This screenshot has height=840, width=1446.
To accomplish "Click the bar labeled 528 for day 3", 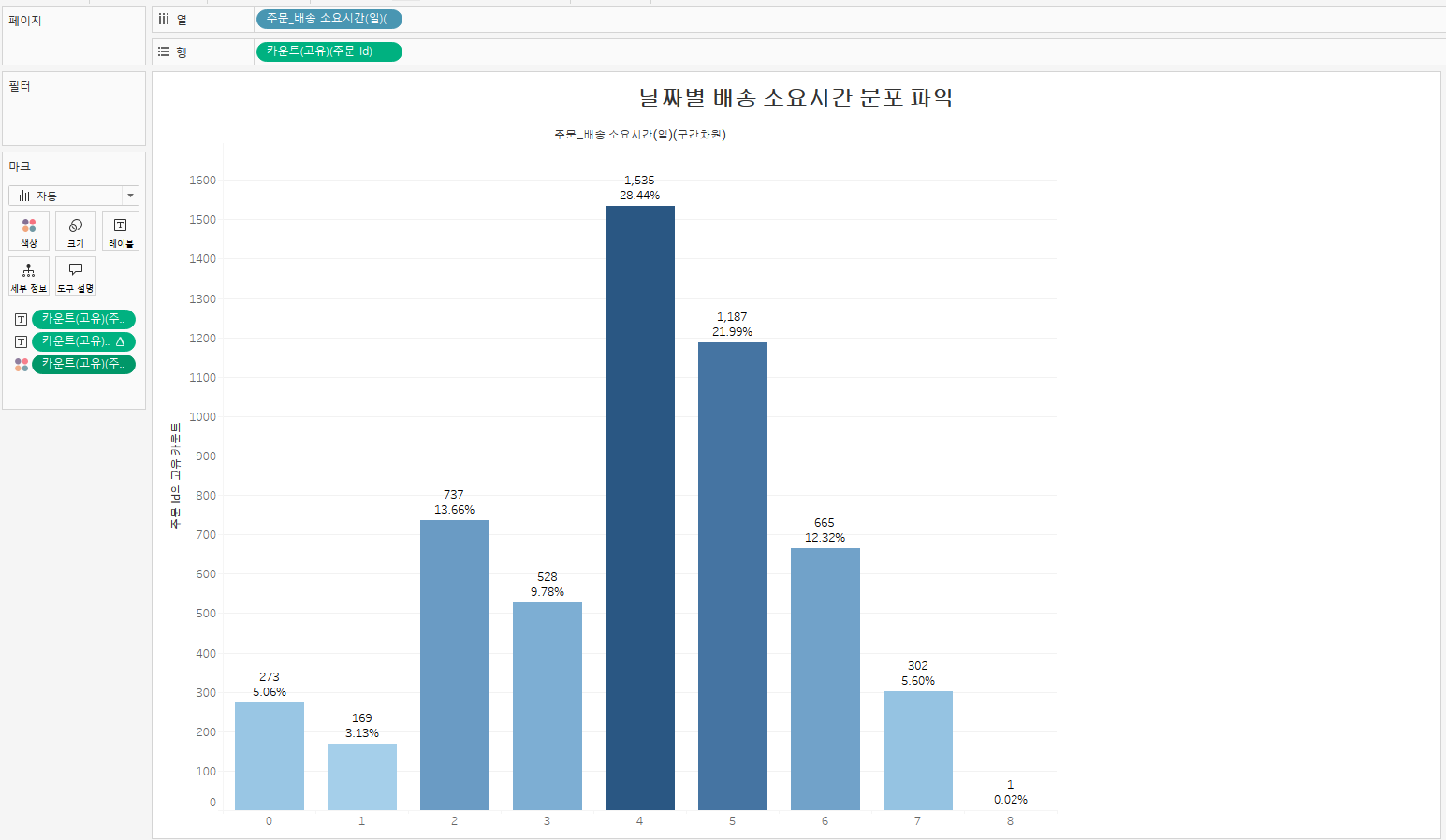I will [x=548, y=706].
